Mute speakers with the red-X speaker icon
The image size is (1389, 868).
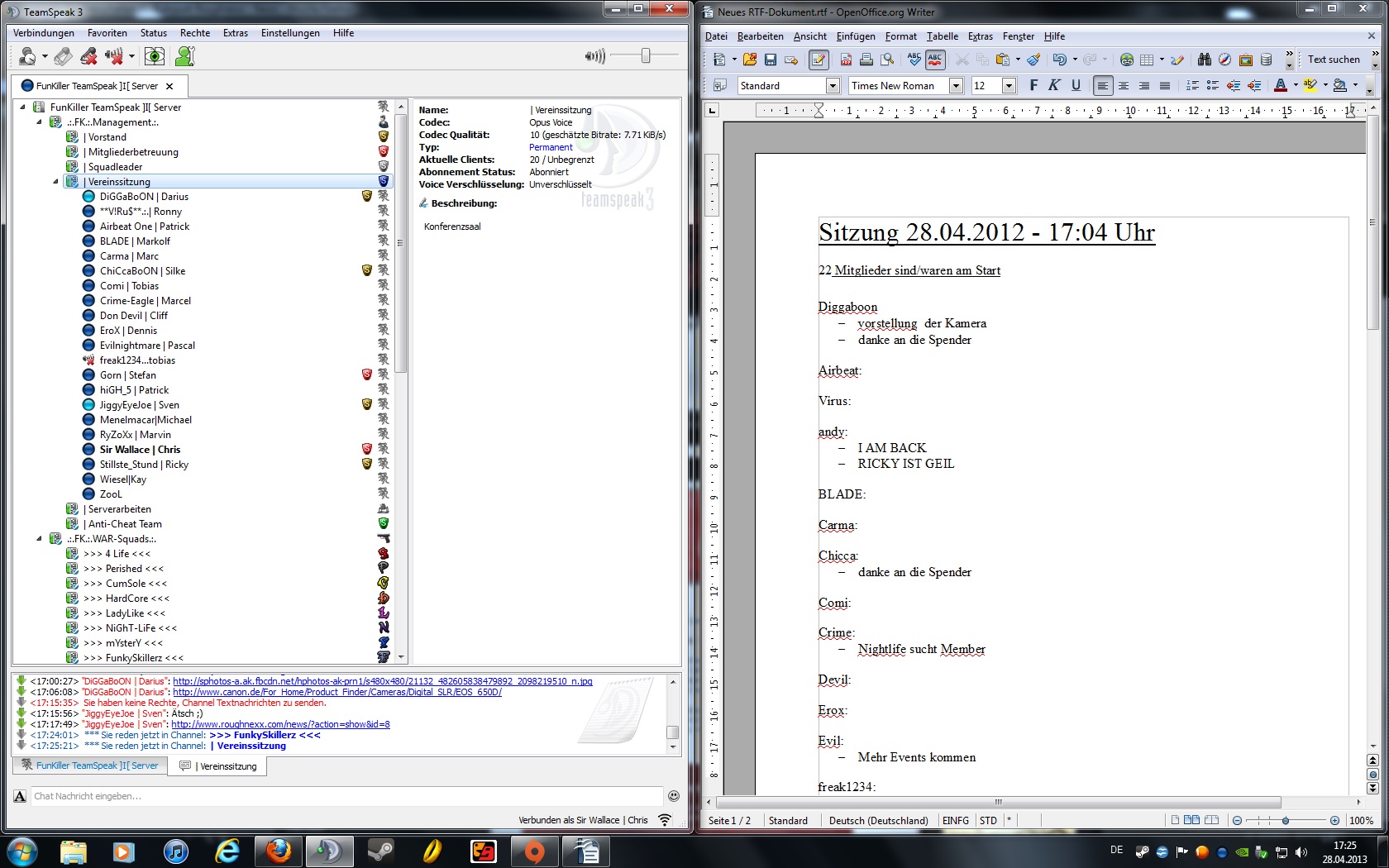(x=114, y=56)
